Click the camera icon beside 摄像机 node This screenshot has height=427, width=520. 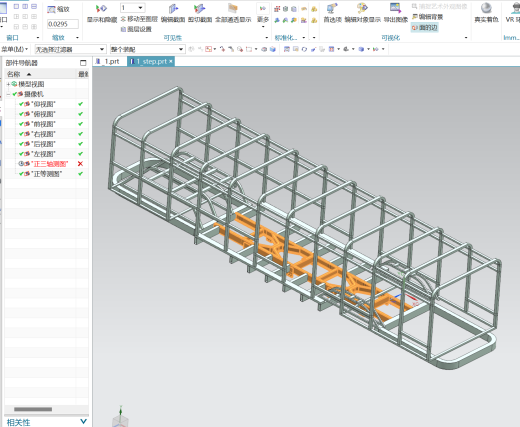(20, 94)
